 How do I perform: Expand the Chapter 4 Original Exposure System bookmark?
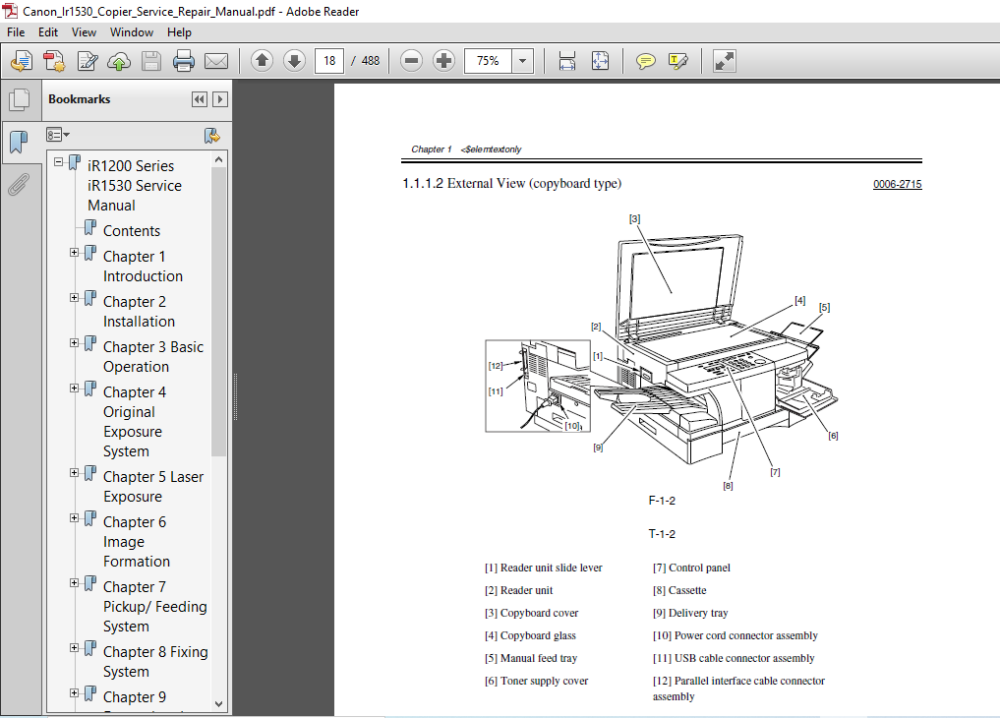pyautogui.click(x=75, y=388)
